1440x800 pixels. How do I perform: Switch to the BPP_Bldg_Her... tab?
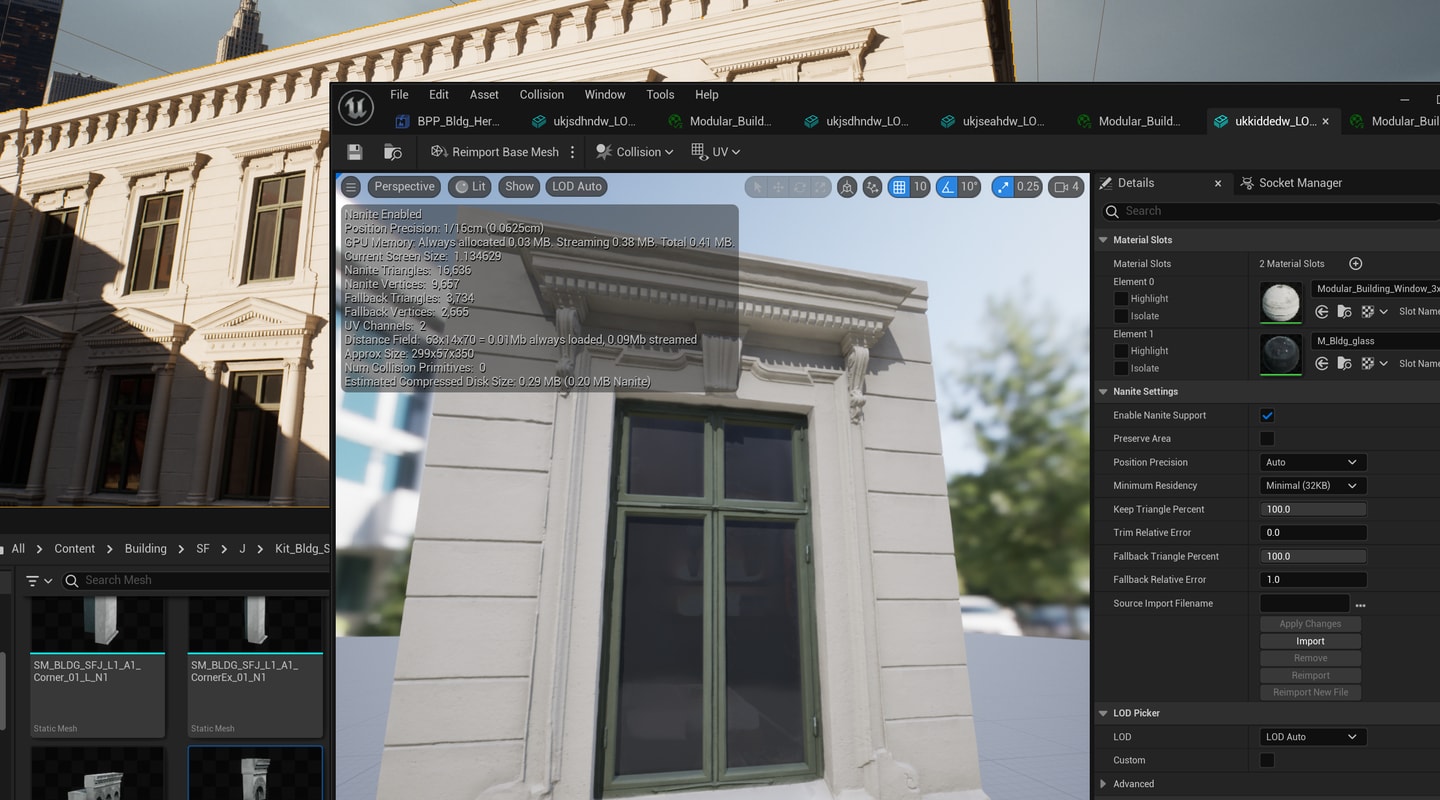point(448,121)
